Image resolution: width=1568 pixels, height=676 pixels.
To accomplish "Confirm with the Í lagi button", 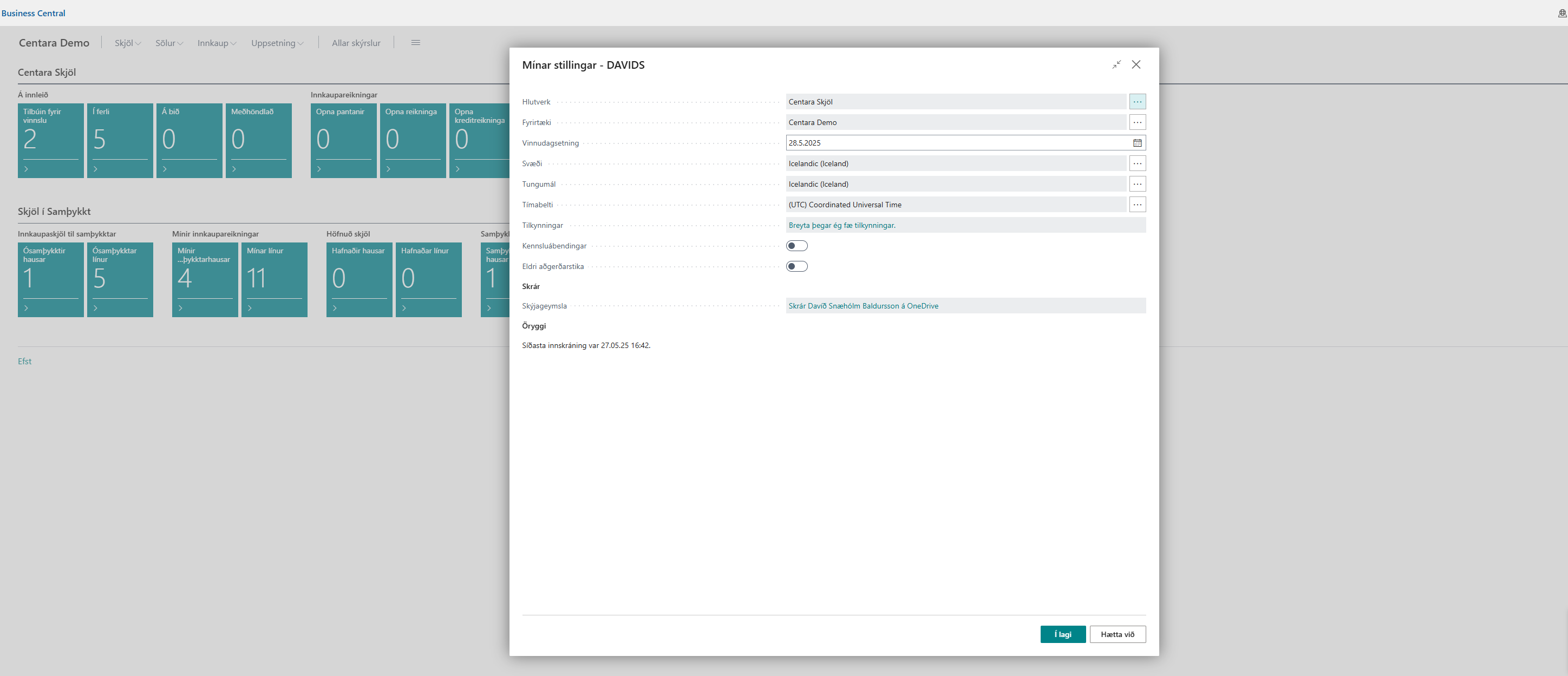I will pyautogui.click(x=1063, y=634).
